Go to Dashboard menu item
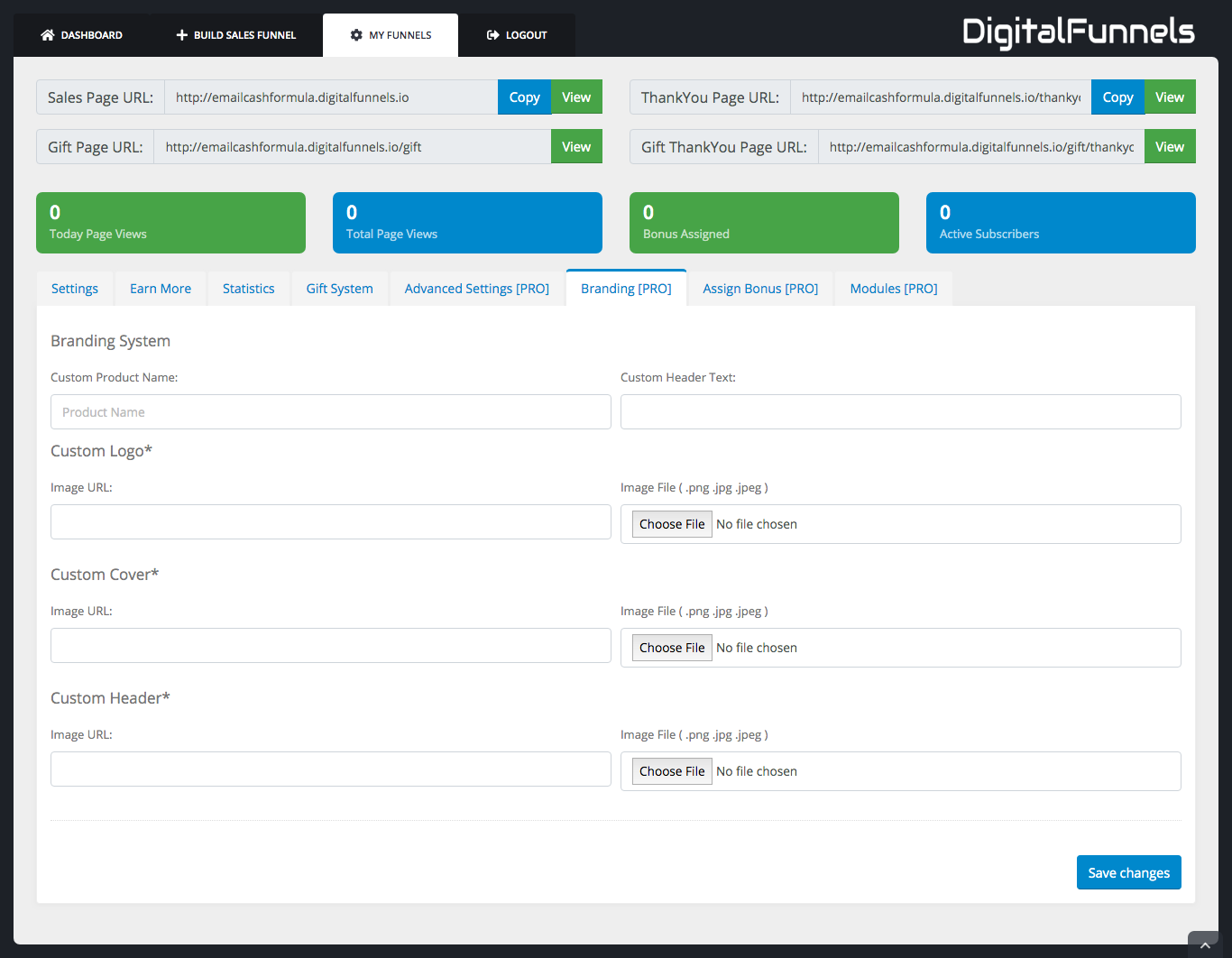1232x958 pixels. (x=82, y=35)
